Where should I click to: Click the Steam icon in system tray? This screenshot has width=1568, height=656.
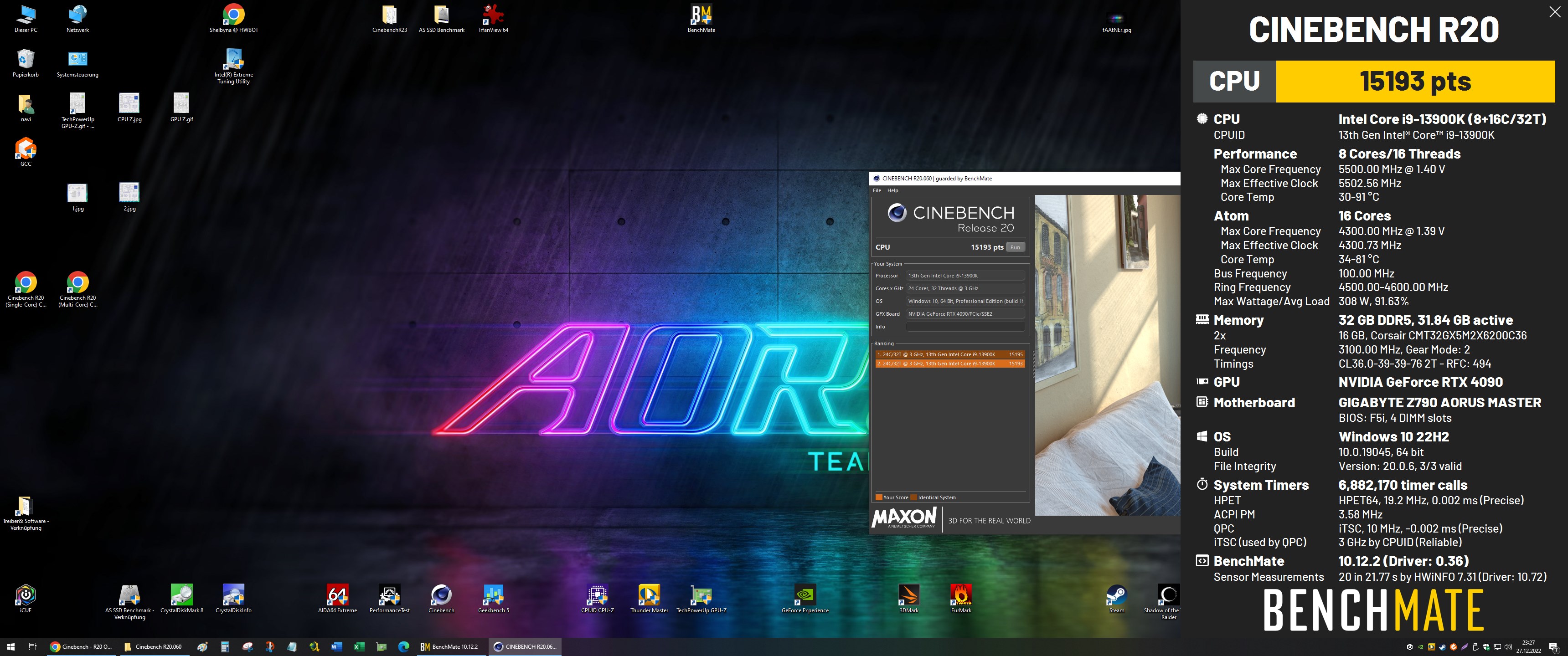coord(1442,647)
